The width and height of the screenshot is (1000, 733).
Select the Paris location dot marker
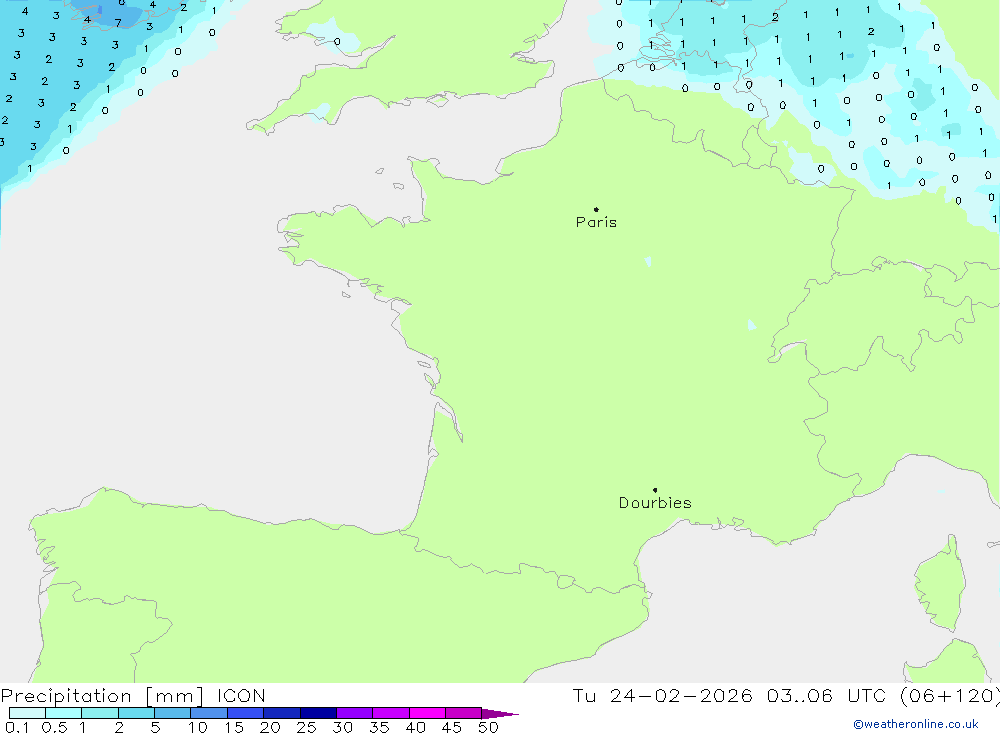click(596, 209)
